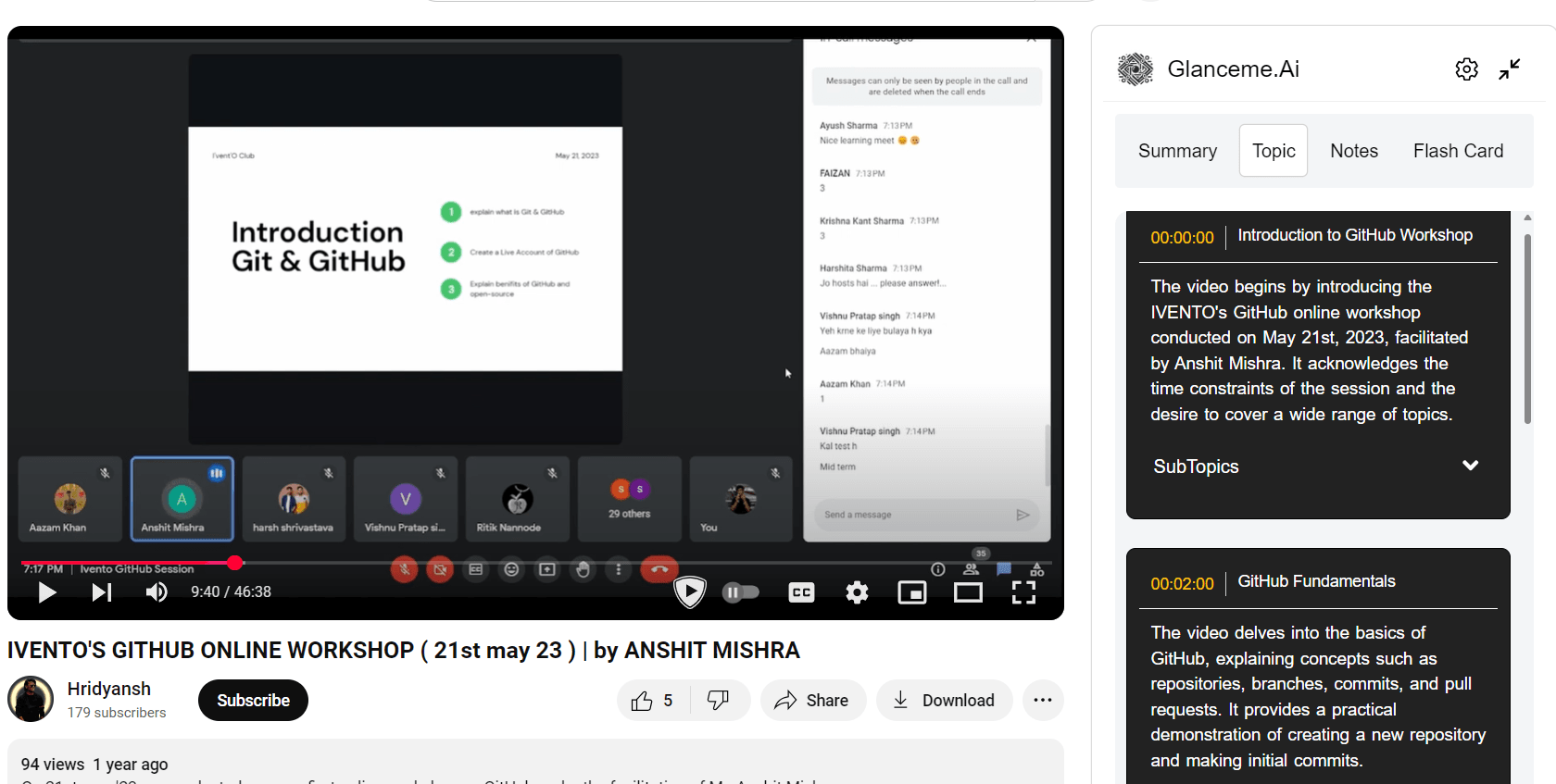Screen dimensions: 1556x784
Task: Click emoji reaction icon in video
Action: (511, 569)
